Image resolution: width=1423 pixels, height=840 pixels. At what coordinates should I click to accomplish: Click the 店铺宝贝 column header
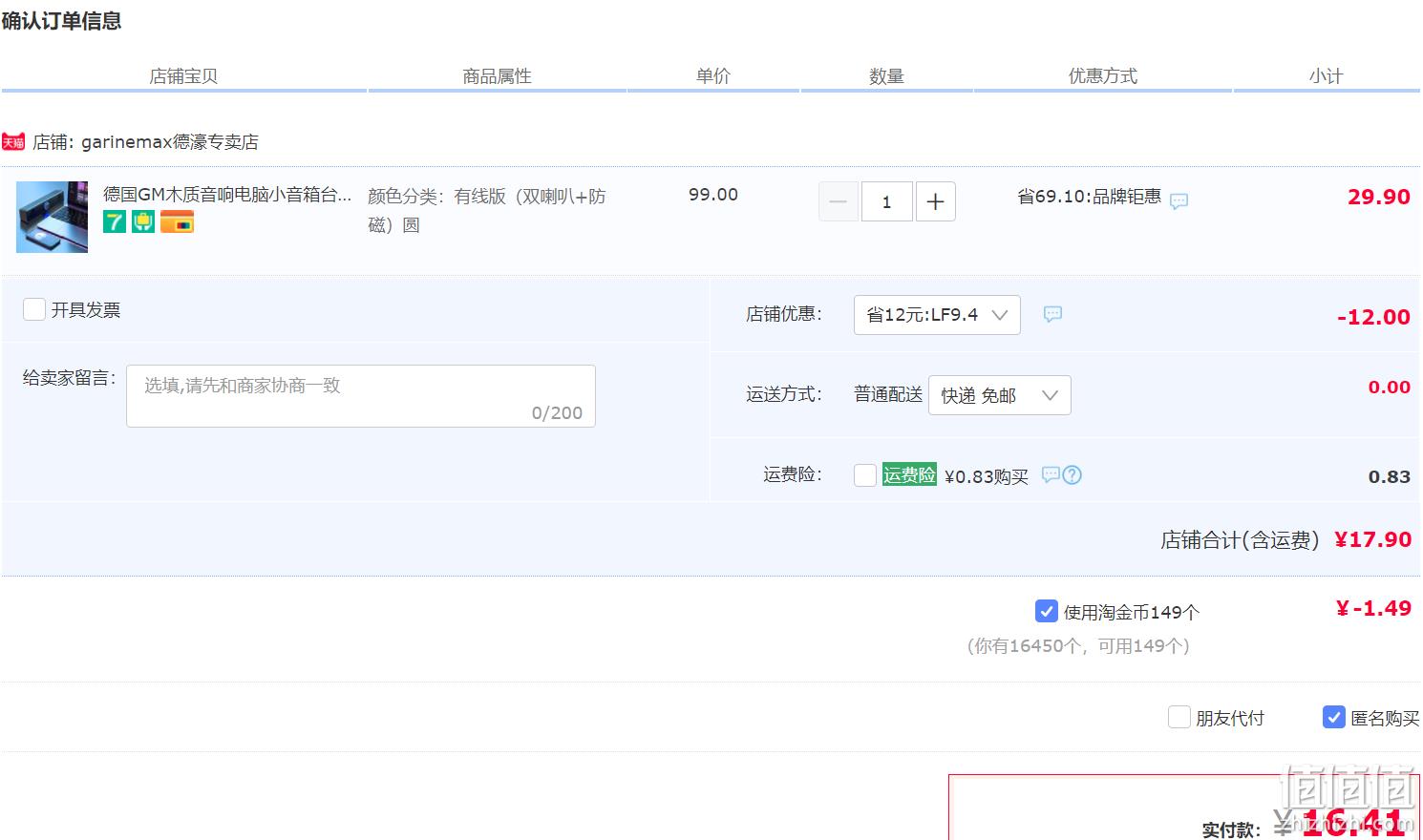tap(183, 76)
